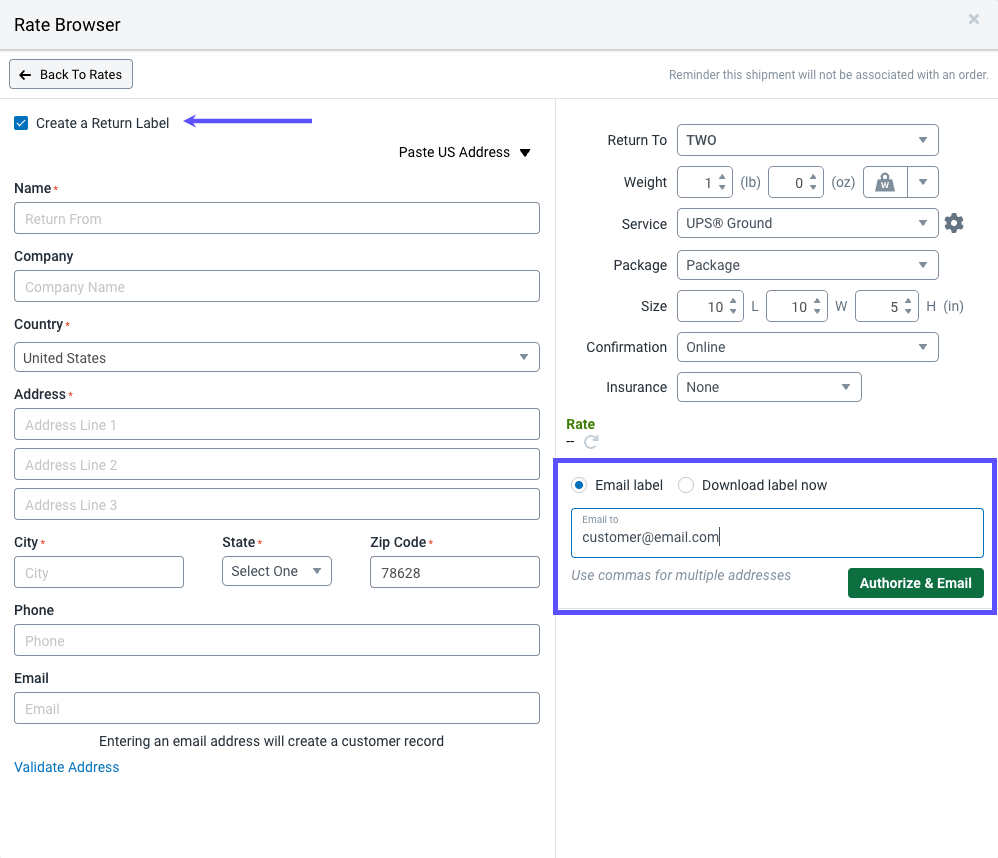Open the Service dropdown showing UPS Ground
The image size is (998, 858).
point(807,223)
